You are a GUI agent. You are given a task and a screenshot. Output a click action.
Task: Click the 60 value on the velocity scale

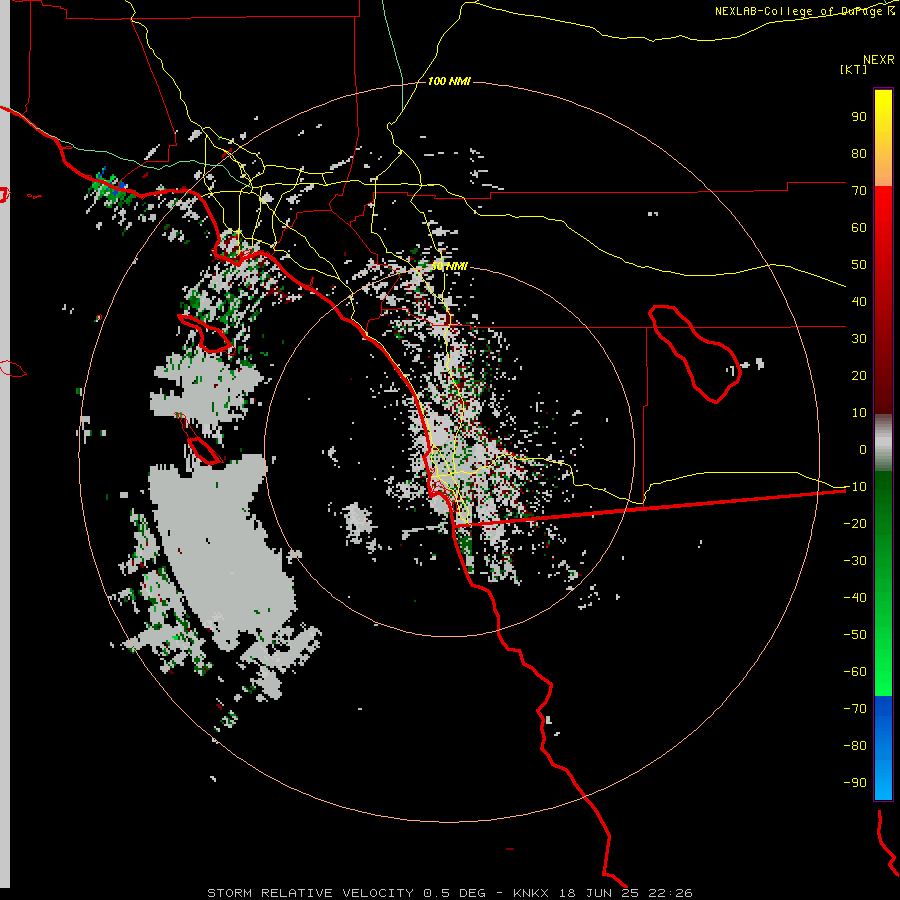click(x=859, y=228)
